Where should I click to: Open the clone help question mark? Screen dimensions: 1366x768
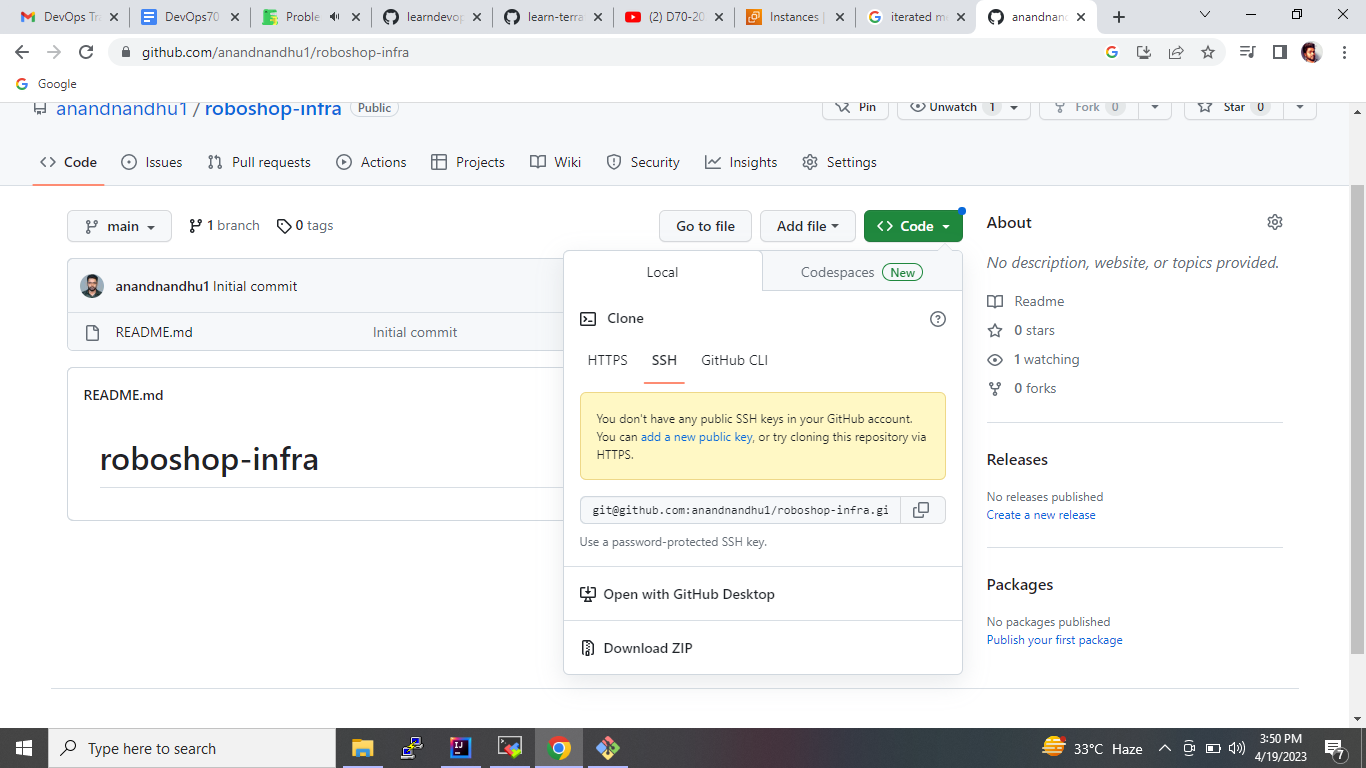[937, 318]
